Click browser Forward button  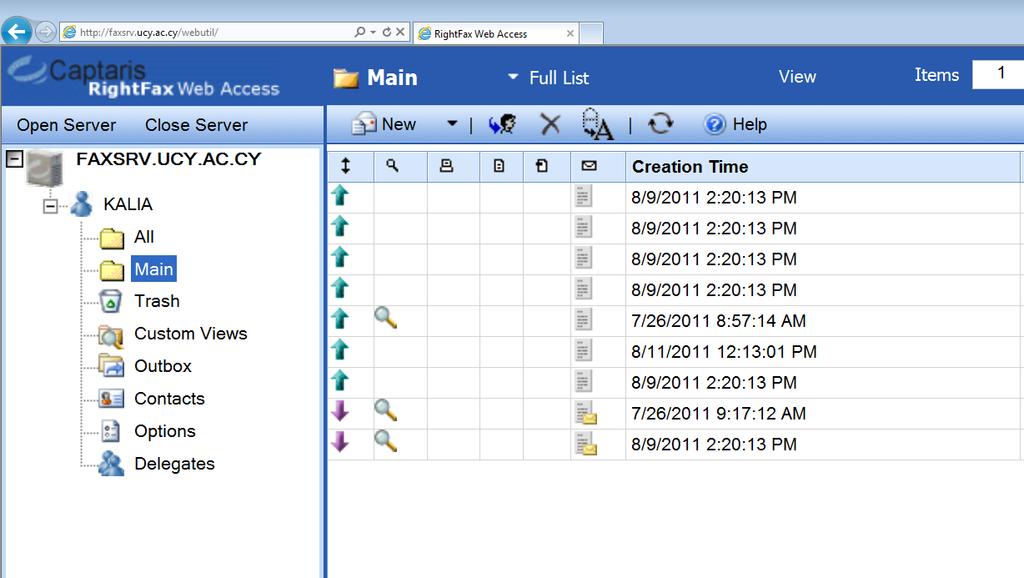click(45, 31)
